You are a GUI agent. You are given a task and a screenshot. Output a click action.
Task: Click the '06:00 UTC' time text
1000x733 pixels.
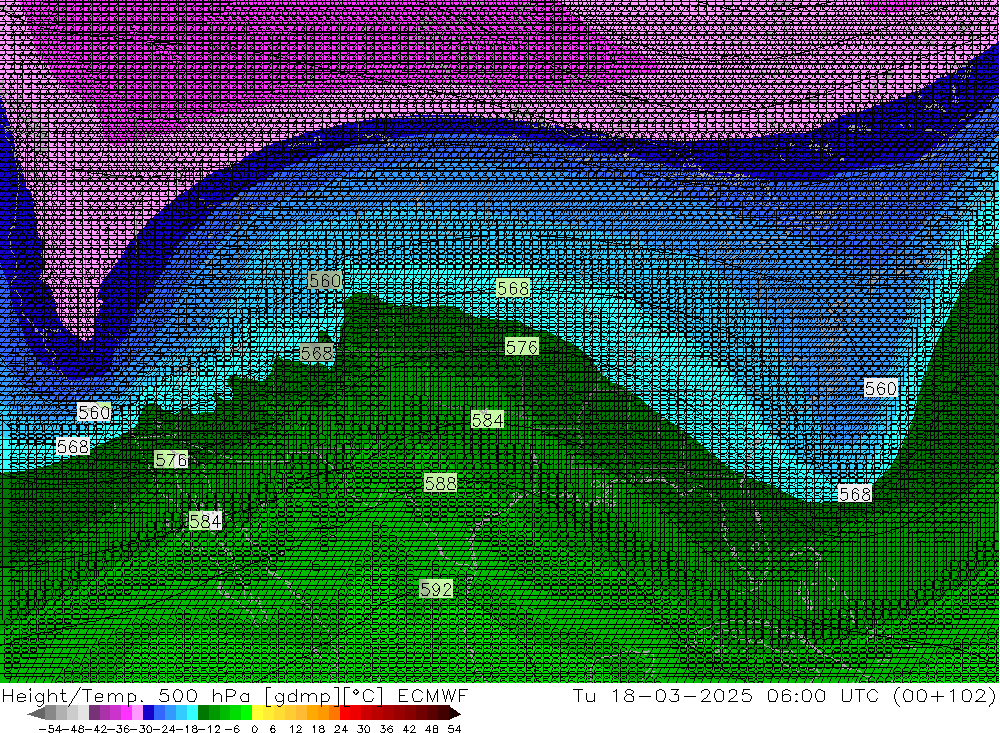823,695
